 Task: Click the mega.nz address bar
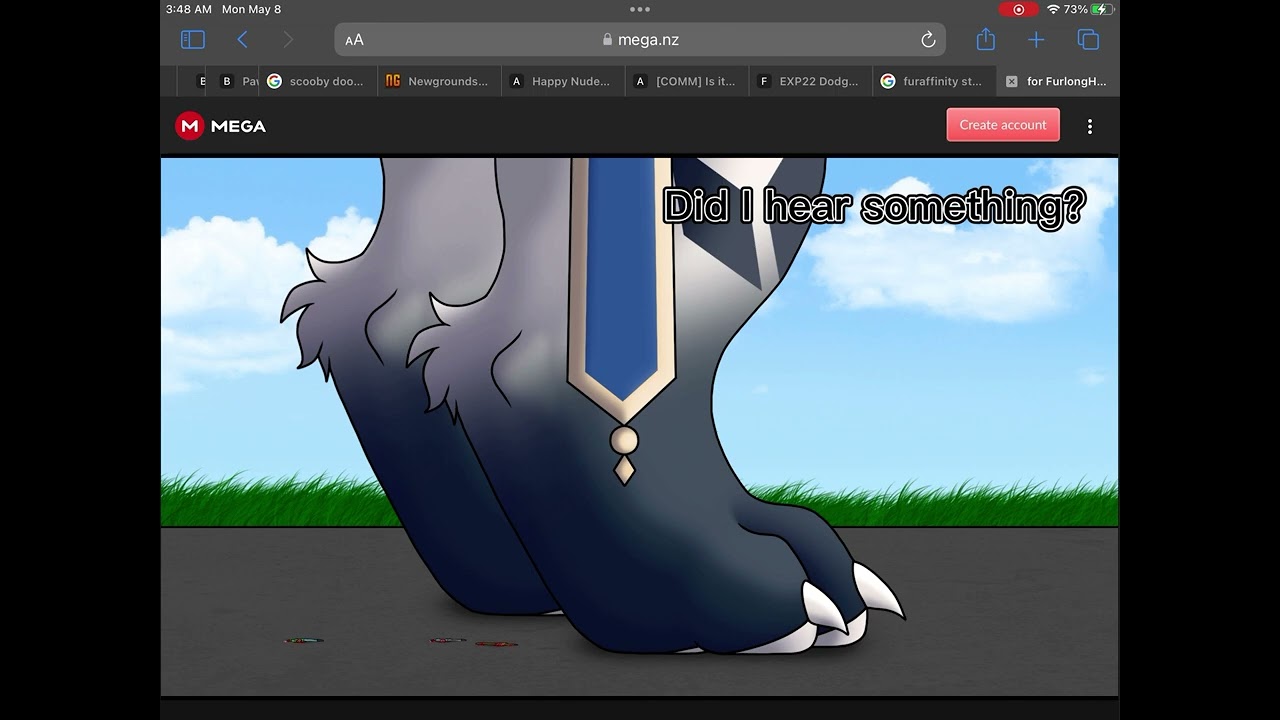640,40
